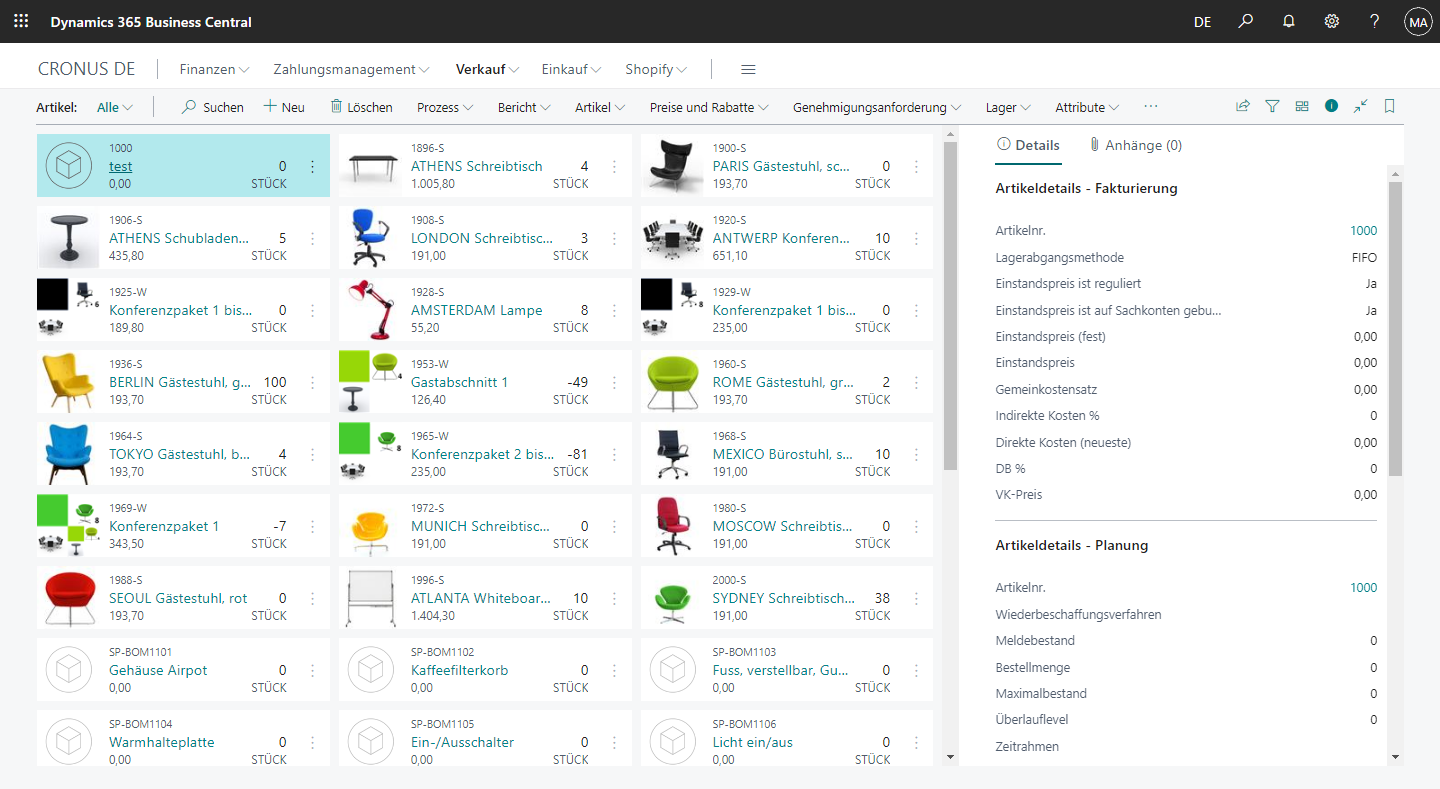
Task: Click the bookmark icon
Action: pyautogui.click(x=1390, y=106)
